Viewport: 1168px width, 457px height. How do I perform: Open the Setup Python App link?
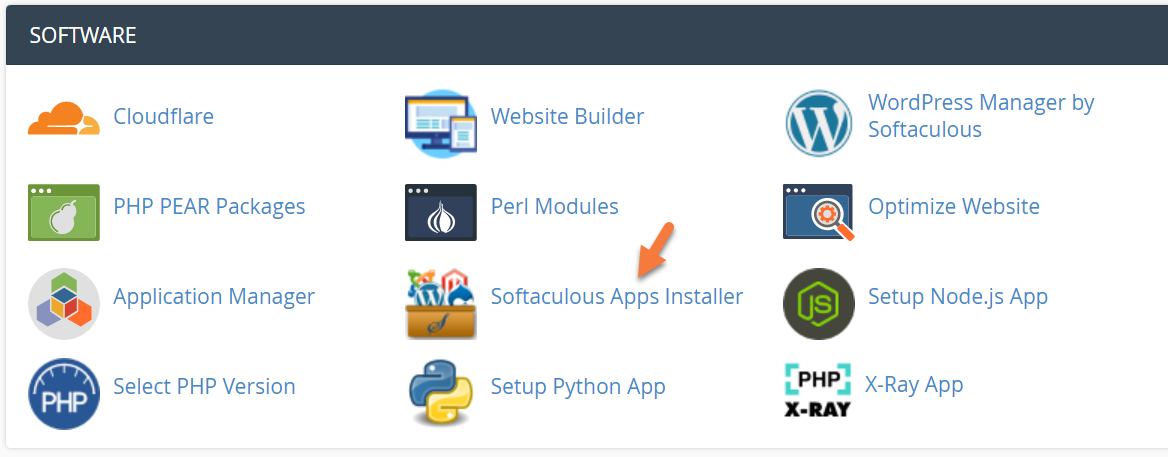[577, 387]
